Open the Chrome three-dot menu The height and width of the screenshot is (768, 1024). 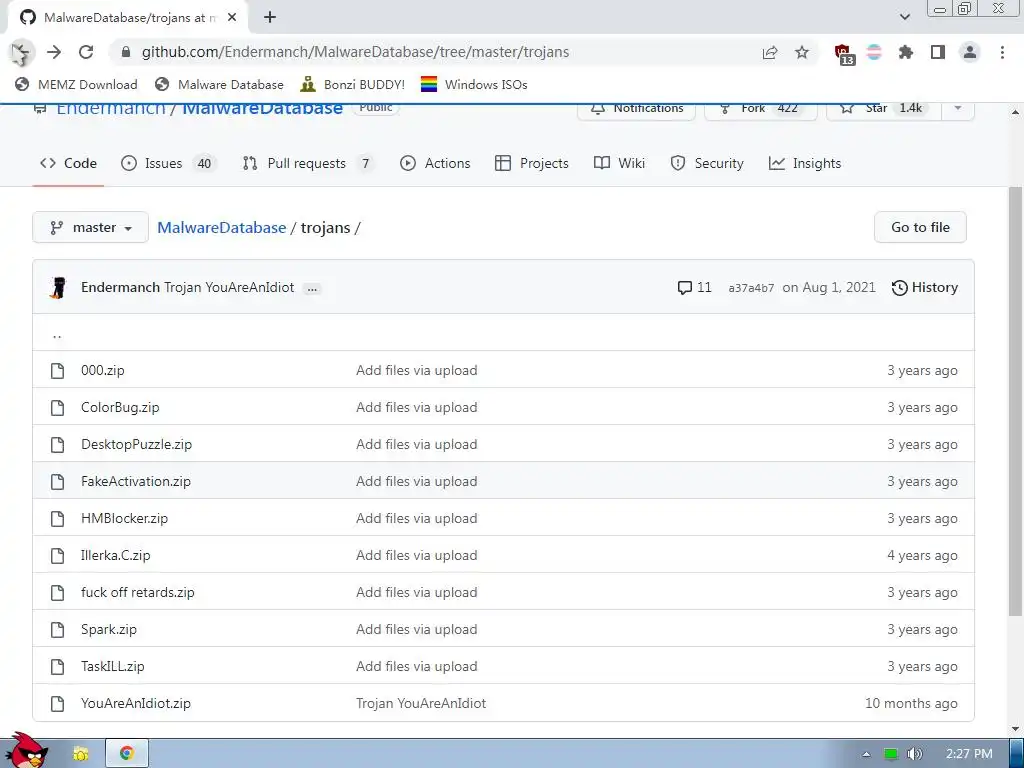point(1002,52)
